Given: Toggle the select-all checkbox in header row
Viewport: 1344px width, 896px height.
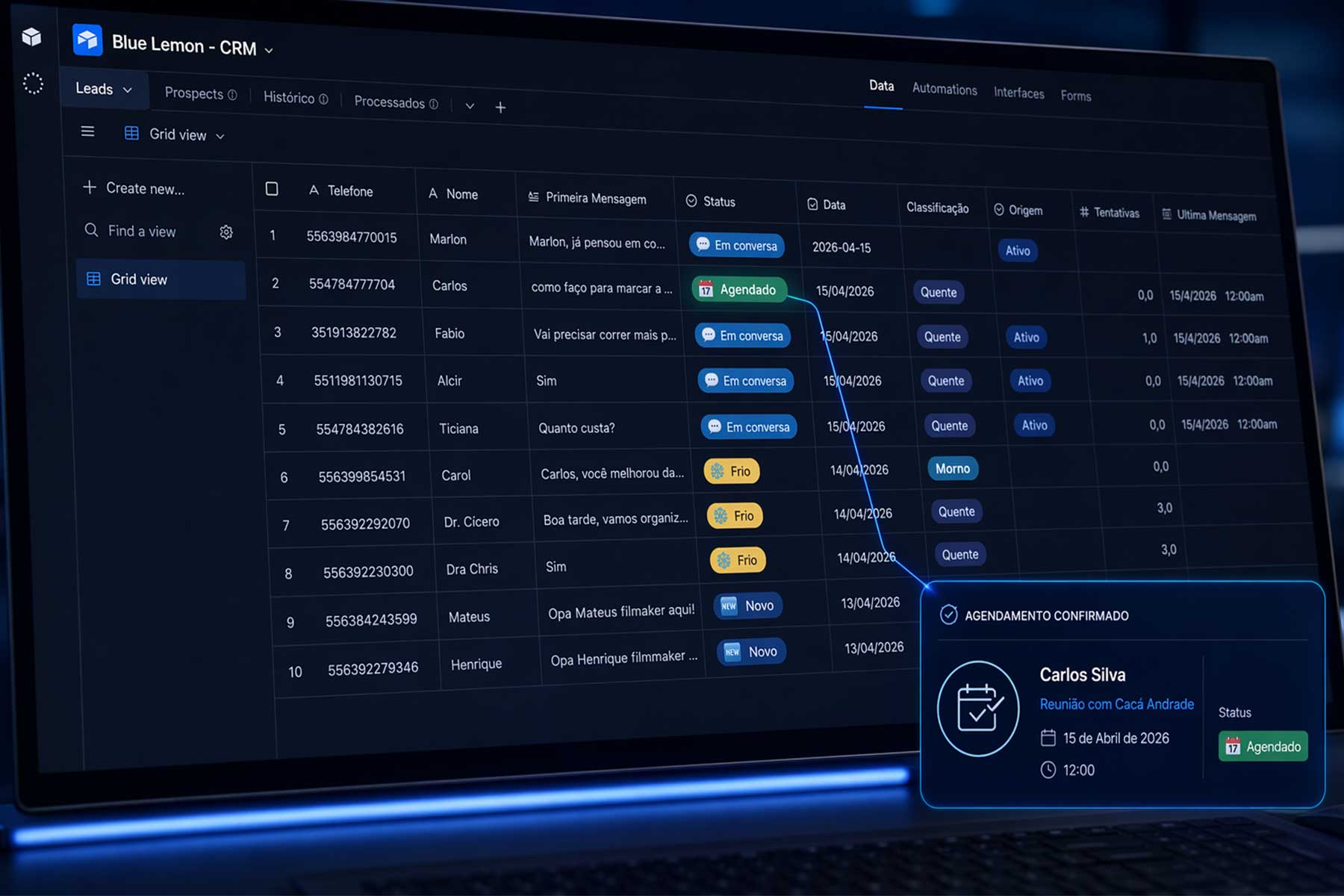Looking at the screenshot, I should coord(273,190).
